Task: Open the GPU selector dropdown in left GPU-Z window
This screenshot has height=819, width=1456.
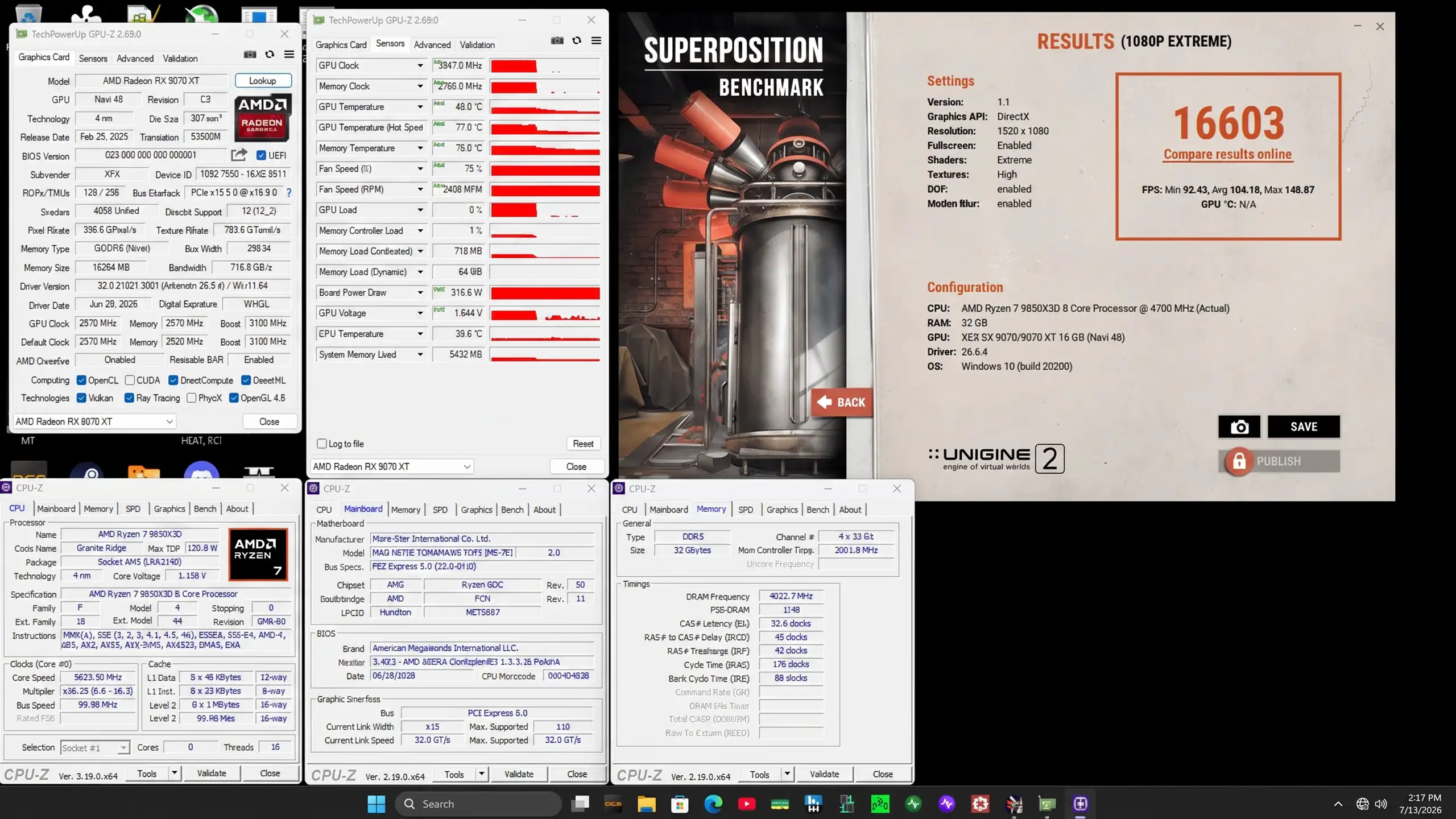Action: (x=94, y=421)
